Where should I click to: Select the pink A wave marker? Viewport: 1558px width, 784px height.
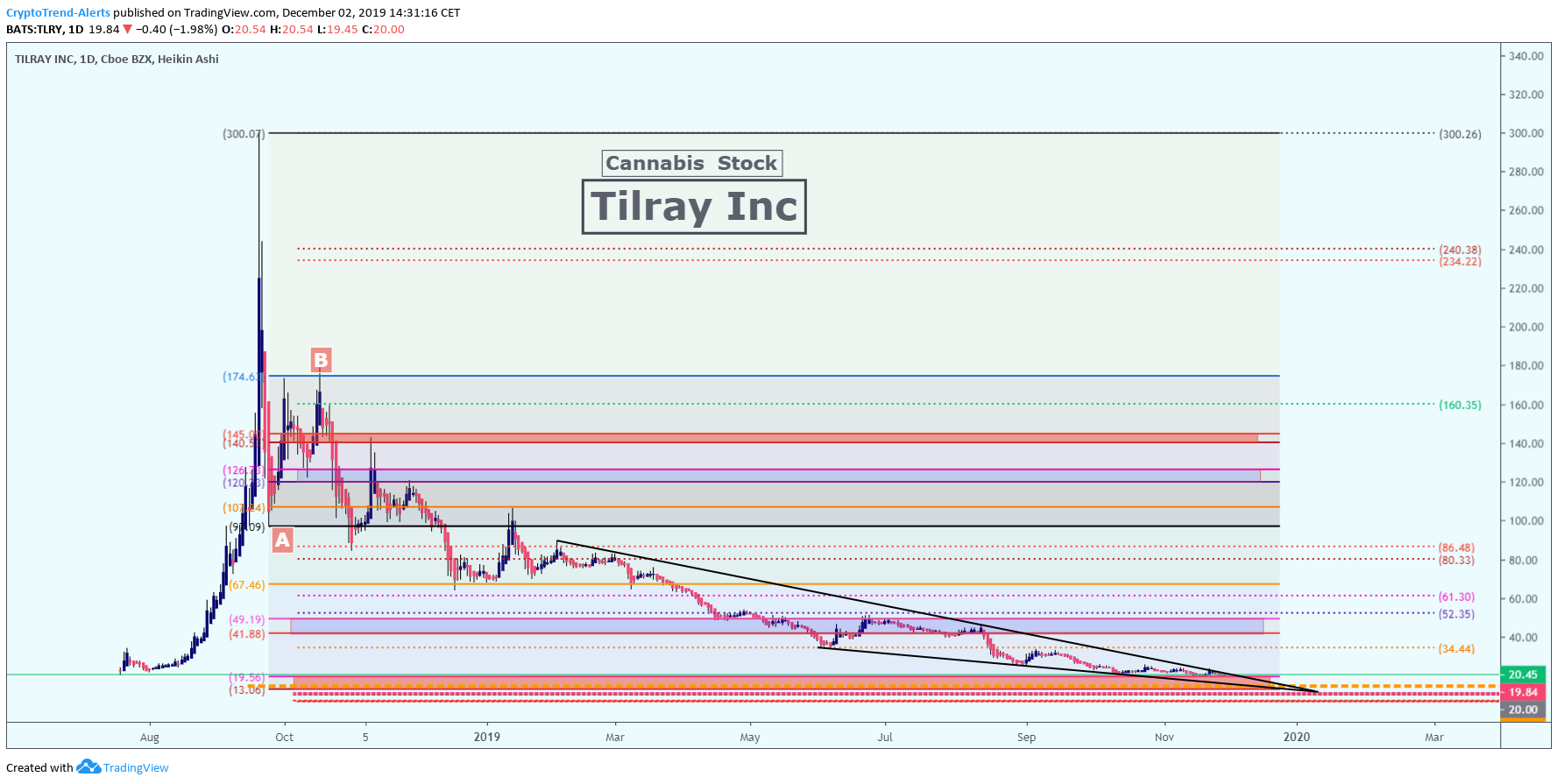(x=282, y=540)
